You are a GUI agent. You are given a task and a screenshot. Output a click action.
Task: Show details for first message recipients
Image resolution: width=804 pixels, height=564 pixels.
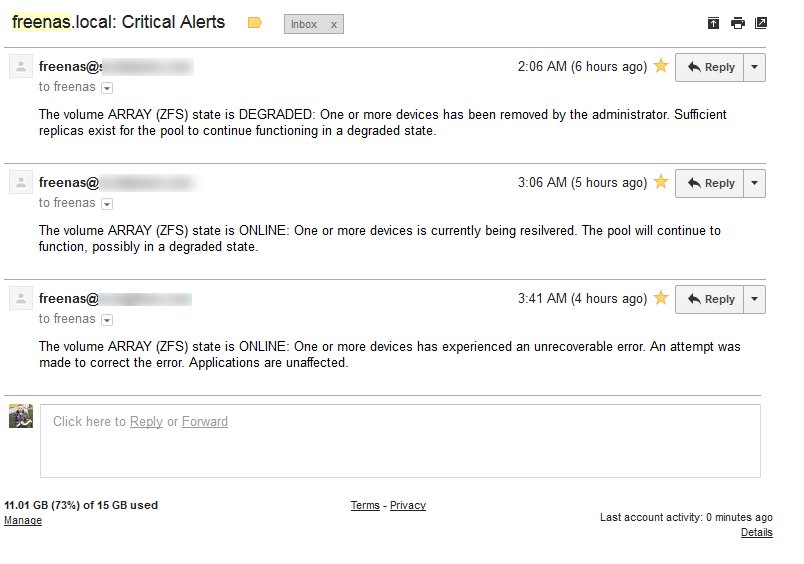(107, 88)
